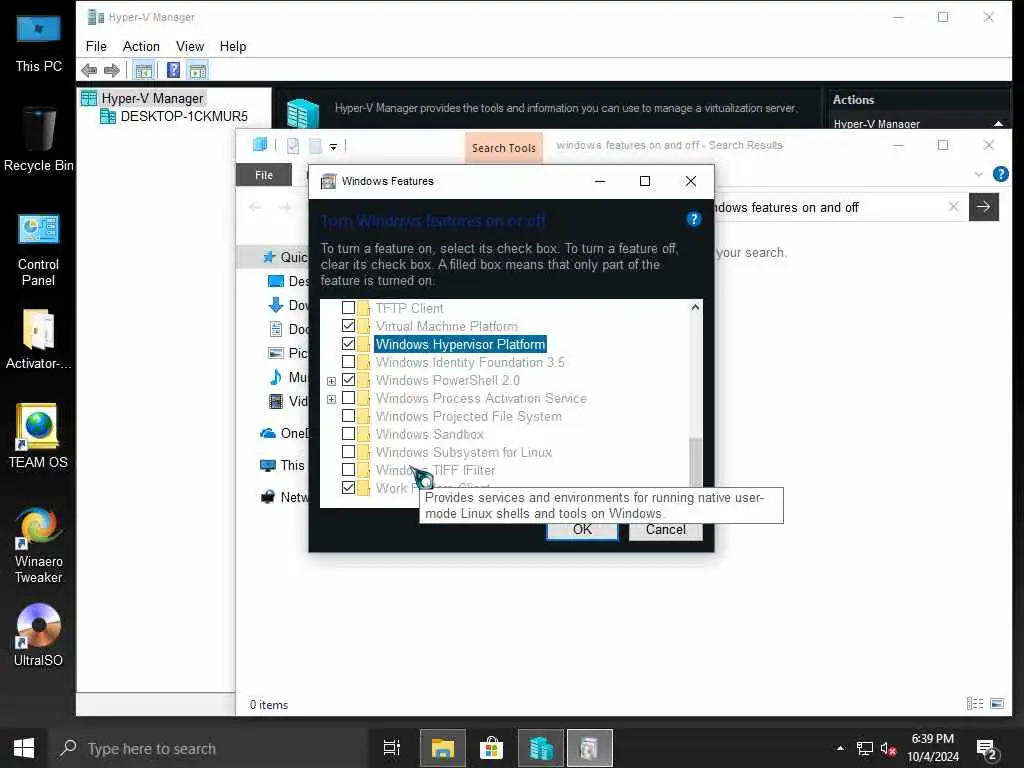The width and height of the screenshot is (1024, 768).
Task: Click Show/Hide Action Pane toolbar icon
Action: 198,71
